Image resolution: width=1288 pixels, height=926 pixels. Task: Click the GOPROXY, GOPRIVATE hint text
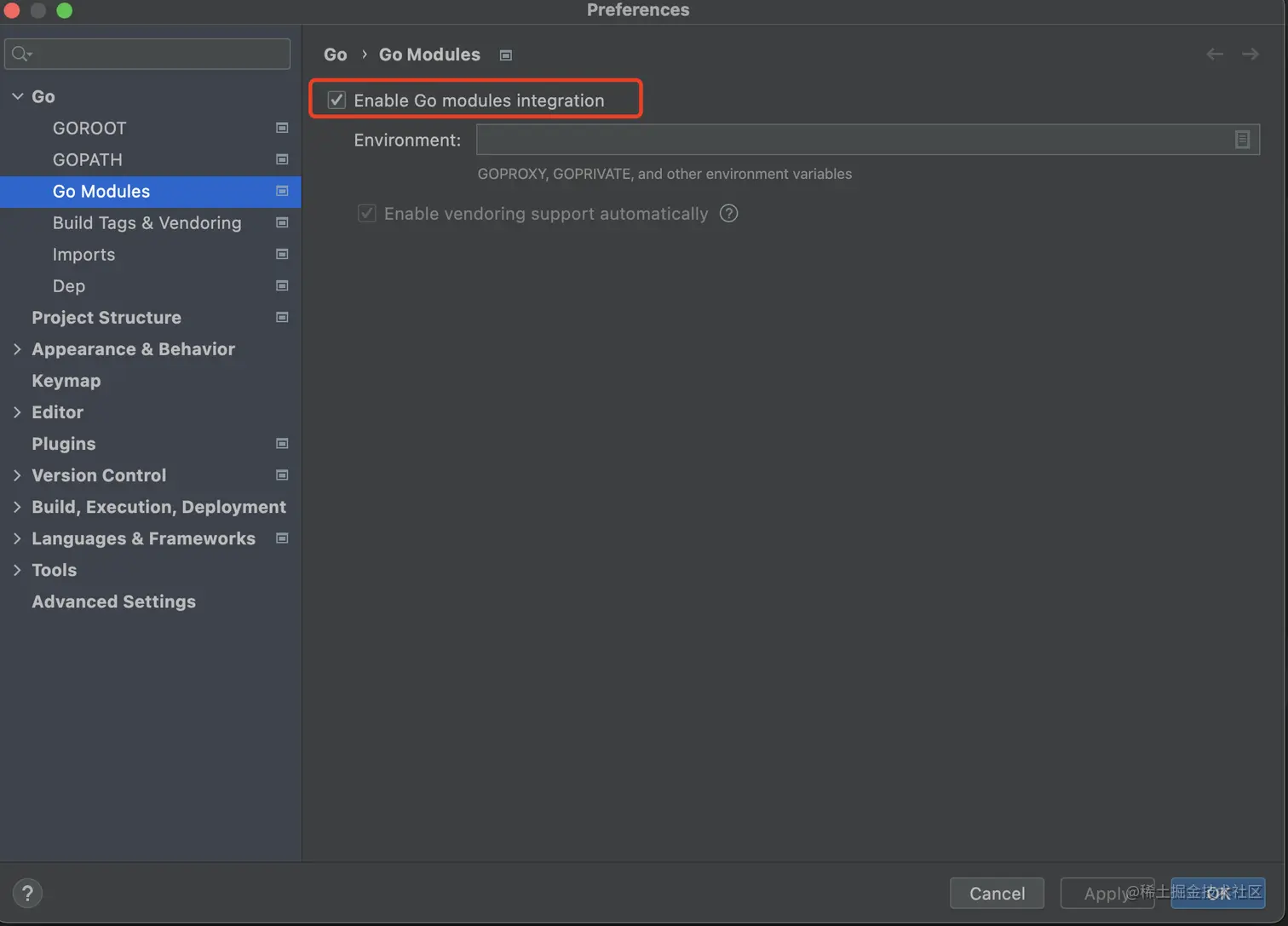(664, 174)
